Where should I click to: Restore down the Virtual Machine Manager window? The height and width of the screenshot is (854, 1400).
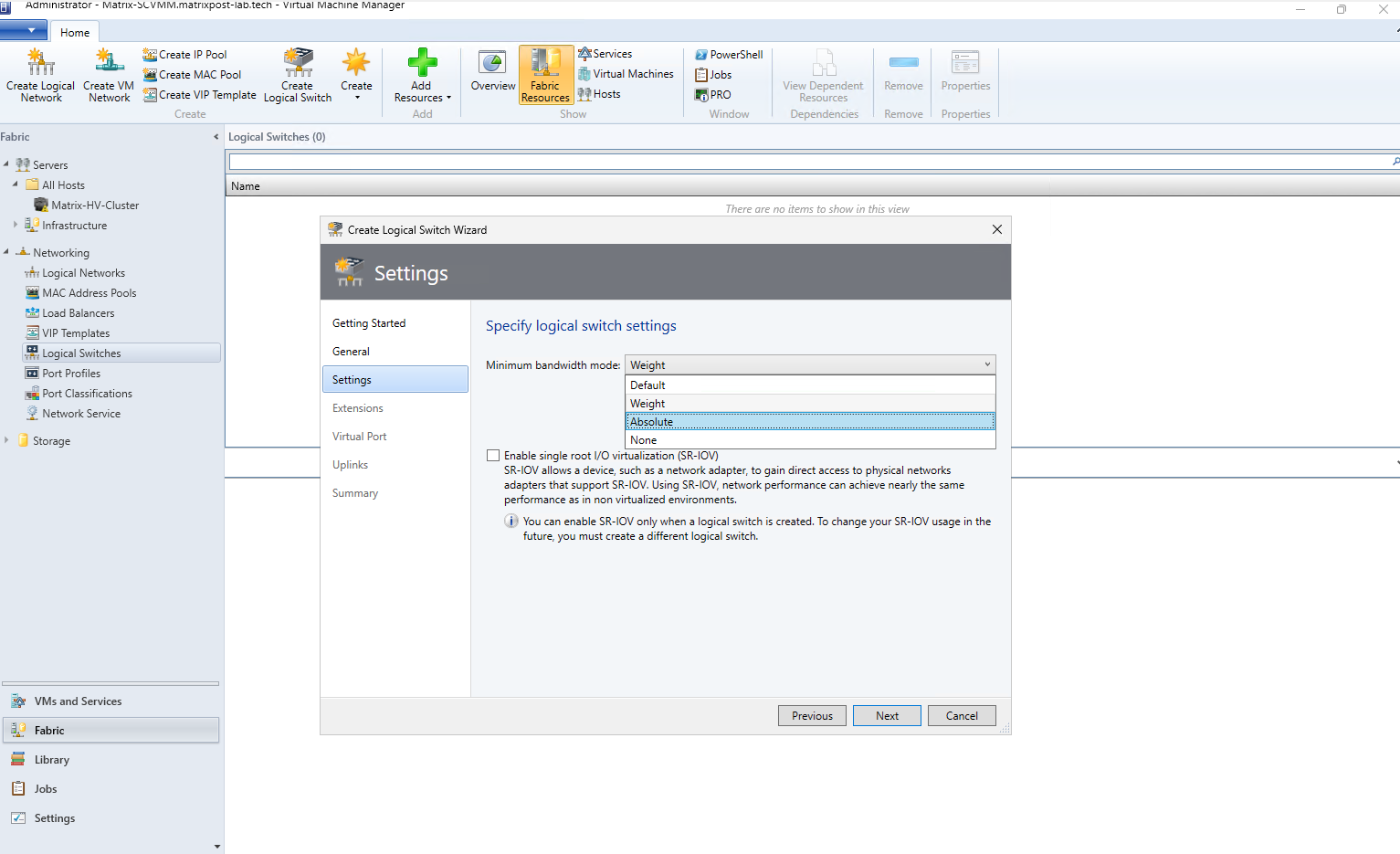click(x=1341, y=9)
